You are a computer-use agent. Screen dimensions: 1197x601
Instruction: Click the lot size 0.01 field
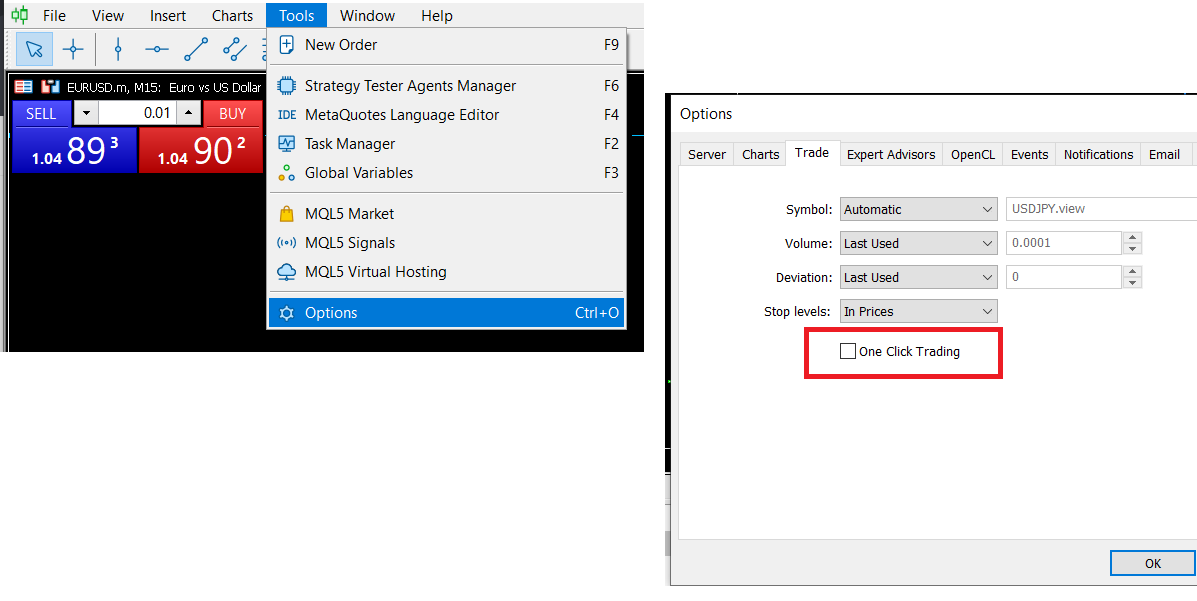point(137,113)
